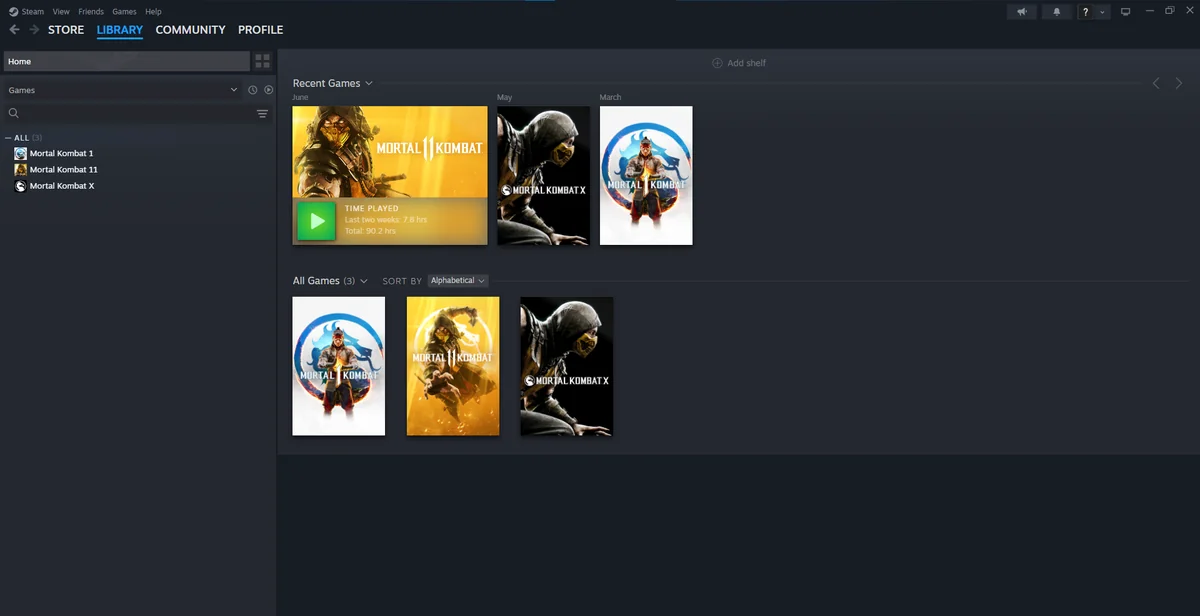Image resolution: width=1200 pixels, height=616 pixels.
Task: Open the Games category dropdown
Action: coord(123,90)
